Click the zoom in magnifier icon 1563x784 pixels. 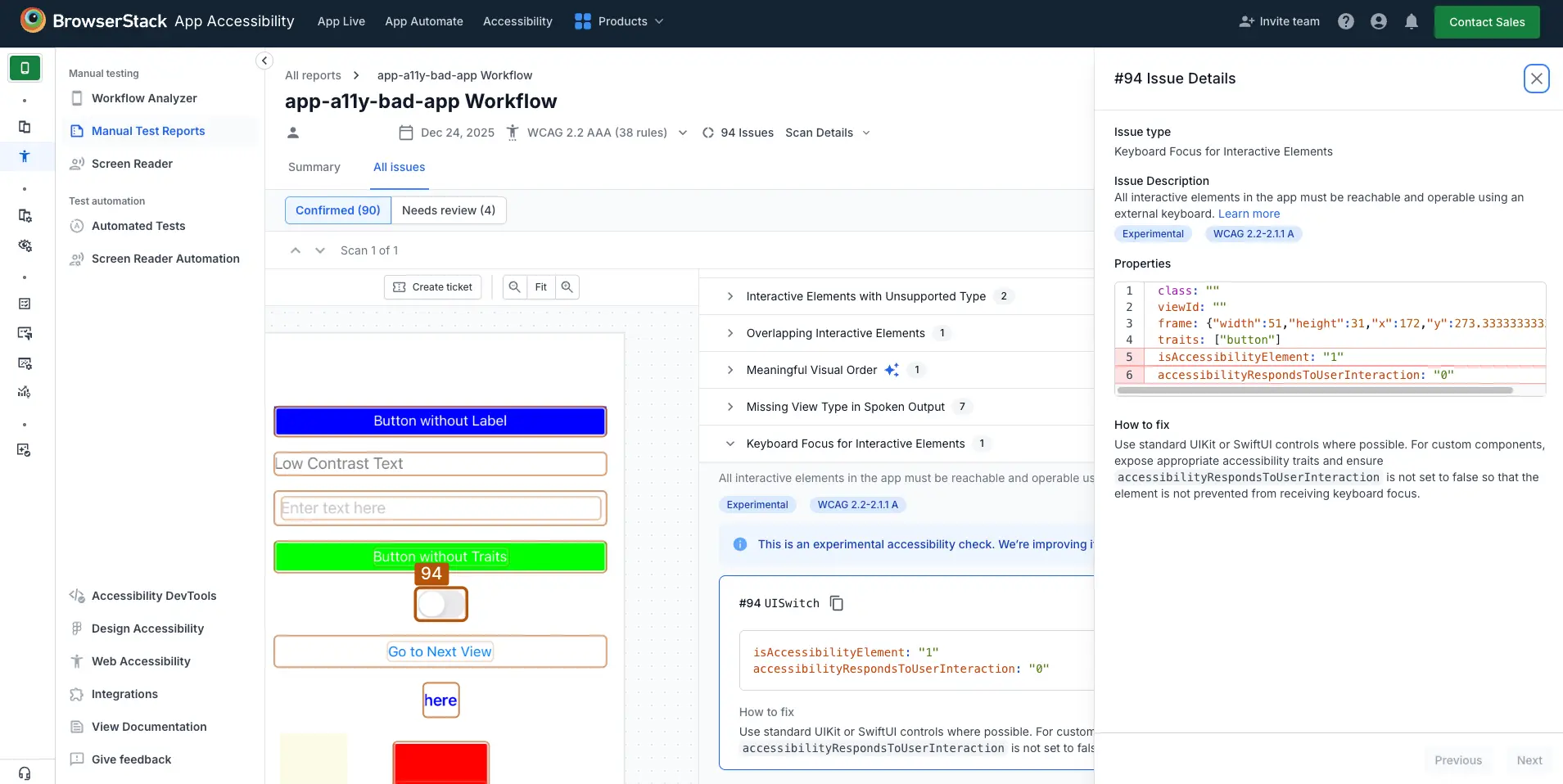(x=567, y=287)
